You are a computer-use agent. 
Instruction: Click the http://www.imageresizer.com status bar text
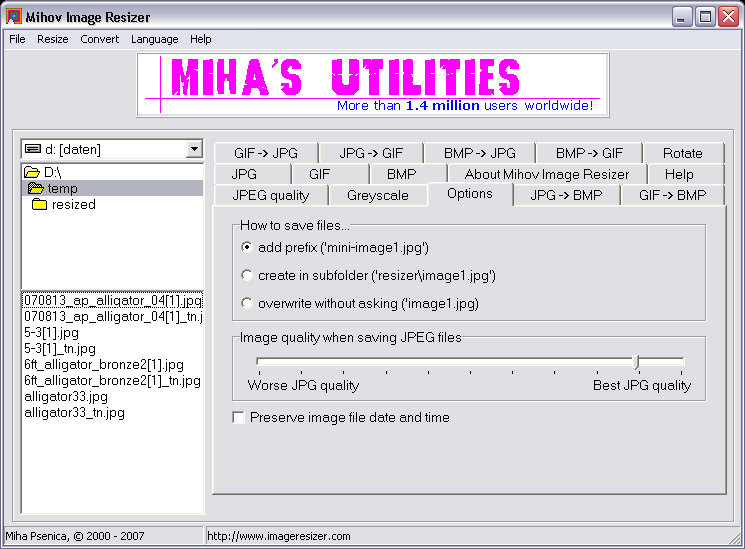click(x=279, y=536)
